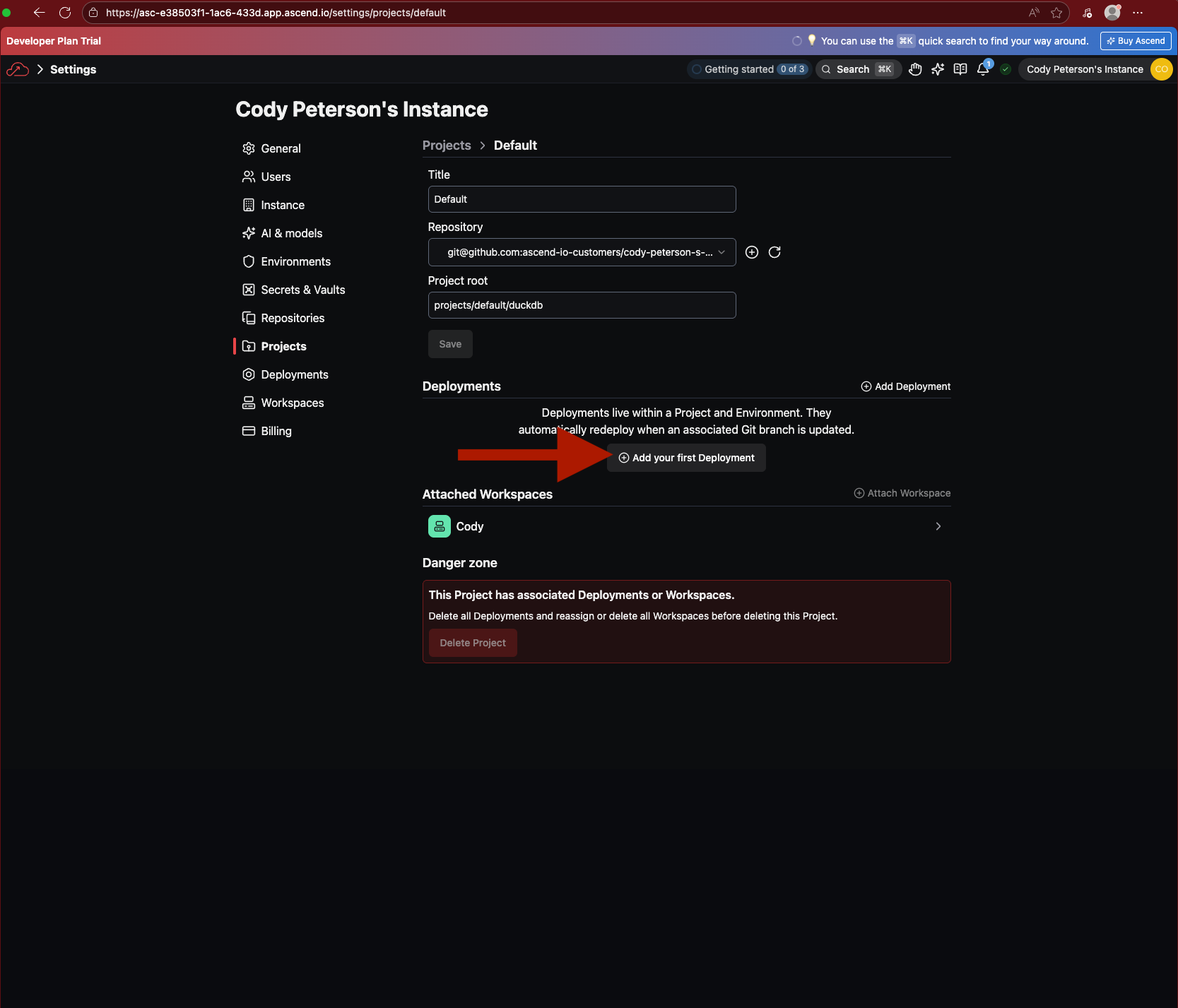
Task: Click Add your first Deployment
Action: (x=685, y=458)
